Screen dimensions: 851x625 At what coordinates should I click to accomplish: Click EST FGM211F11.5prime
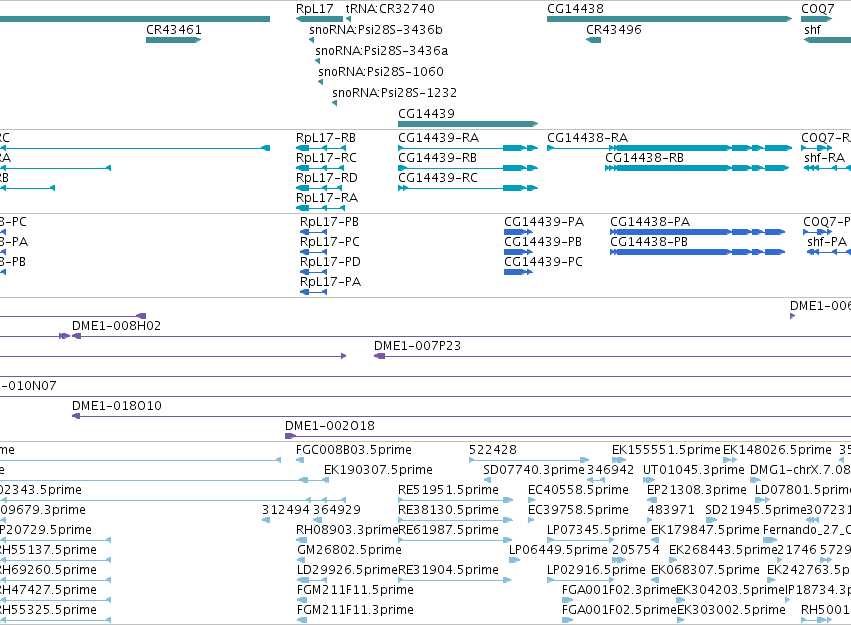(355, 590)
